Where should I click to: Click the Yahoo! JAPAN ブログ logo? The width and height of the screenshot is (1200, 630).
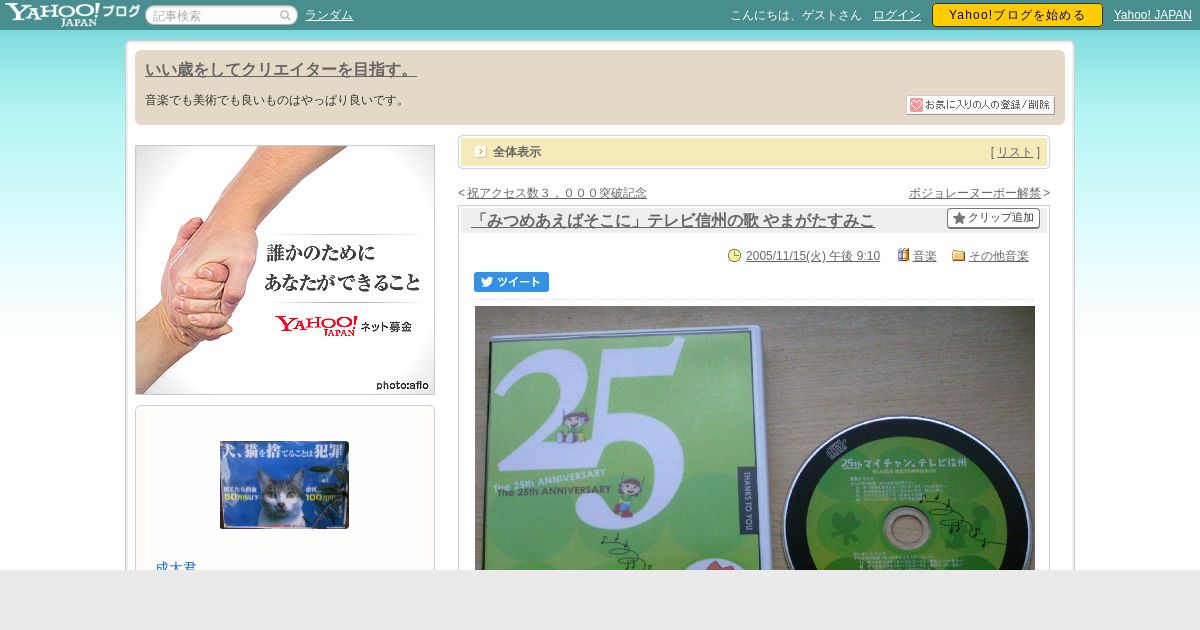tap(72, 14)
